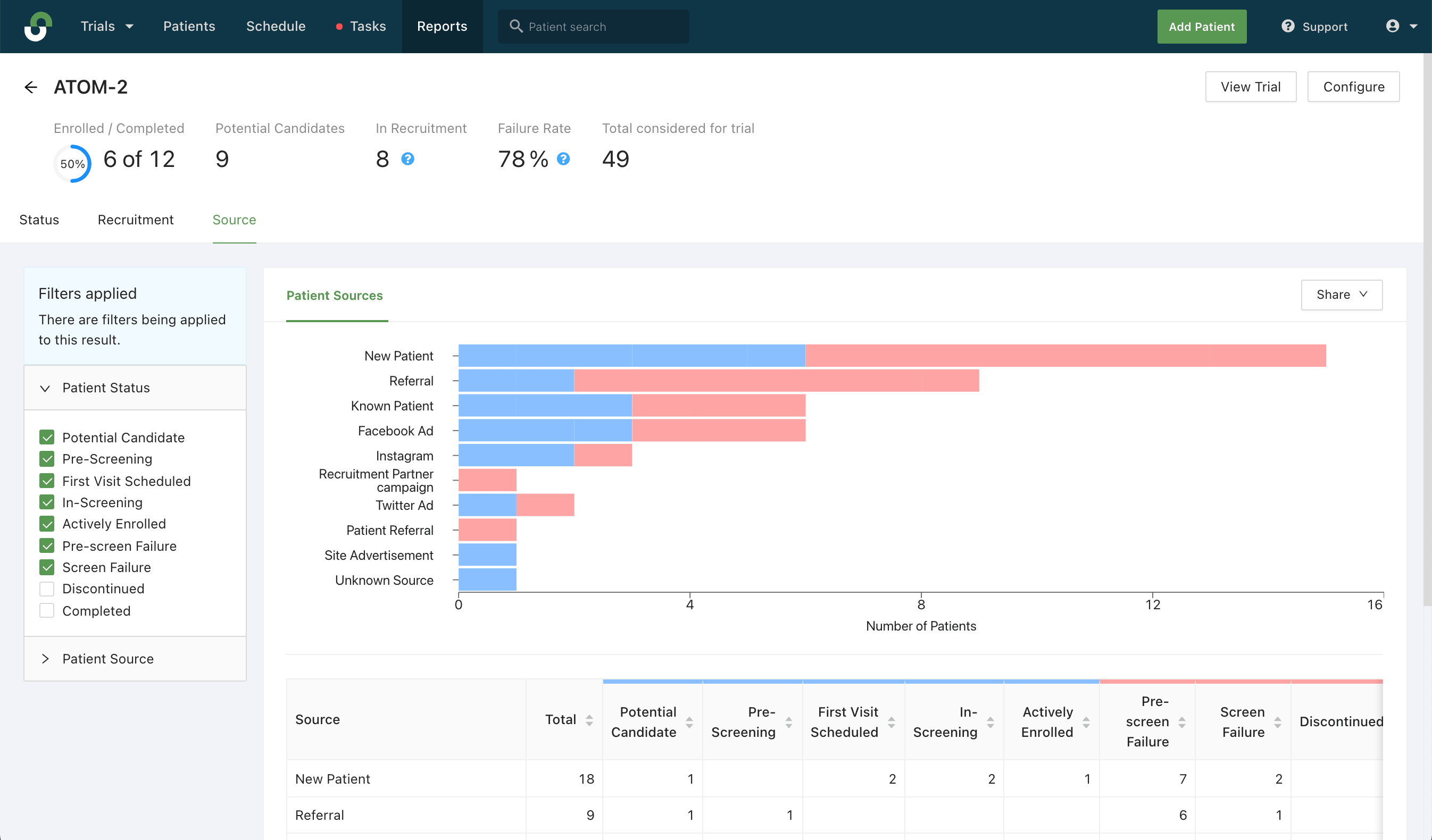
Task: Sort table by In-Screening column
Action: pos(990,722)
